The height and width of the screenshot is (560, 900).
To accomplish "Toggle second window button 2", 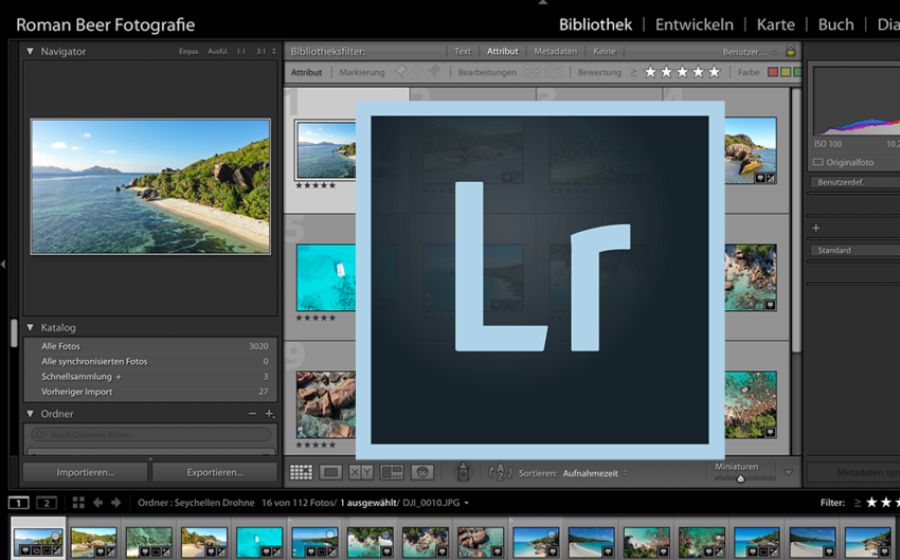I will coord(46,503).
